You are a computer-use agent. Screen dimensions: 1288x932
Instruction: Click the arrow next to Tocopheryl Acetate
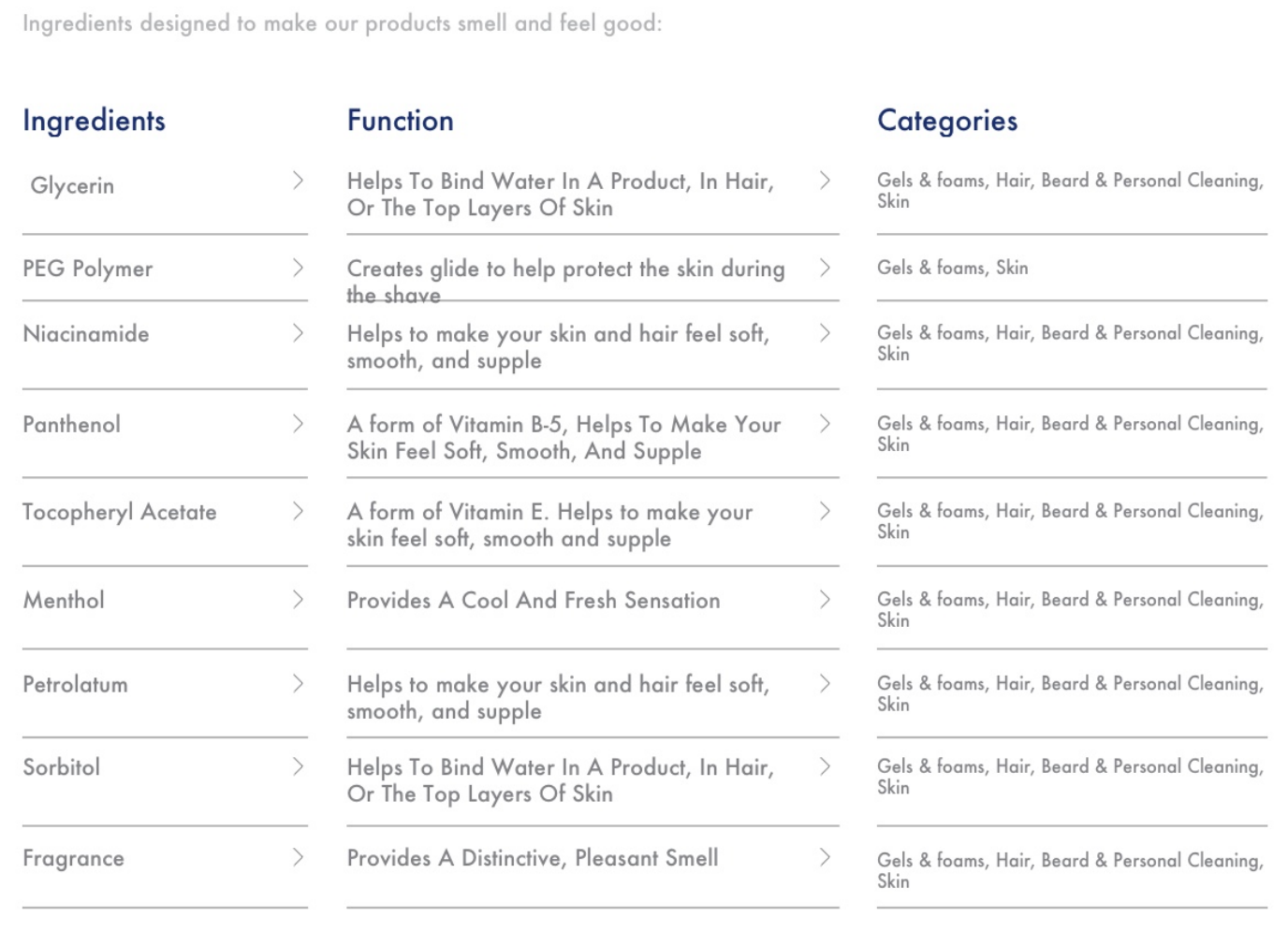tap(298, 511)
